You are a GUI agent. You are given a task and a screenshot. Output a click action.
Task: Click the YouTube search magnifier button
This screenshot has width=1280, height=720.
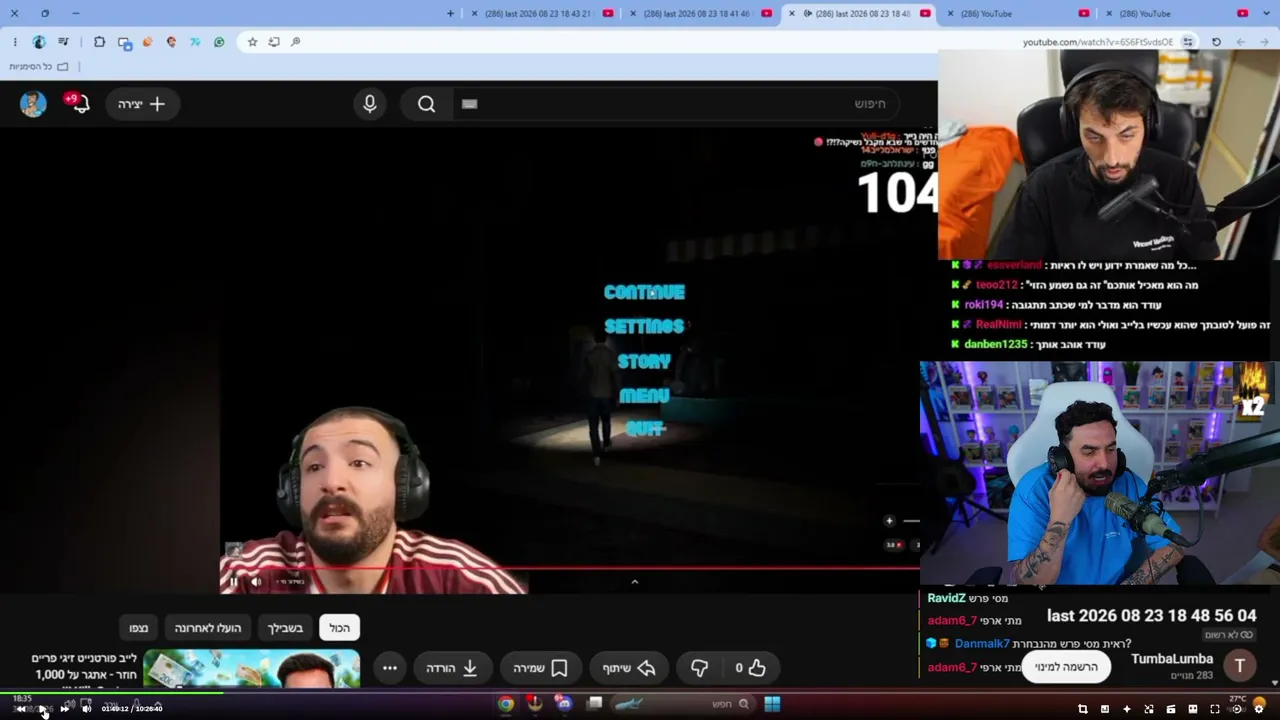click(x=427, y=104)
